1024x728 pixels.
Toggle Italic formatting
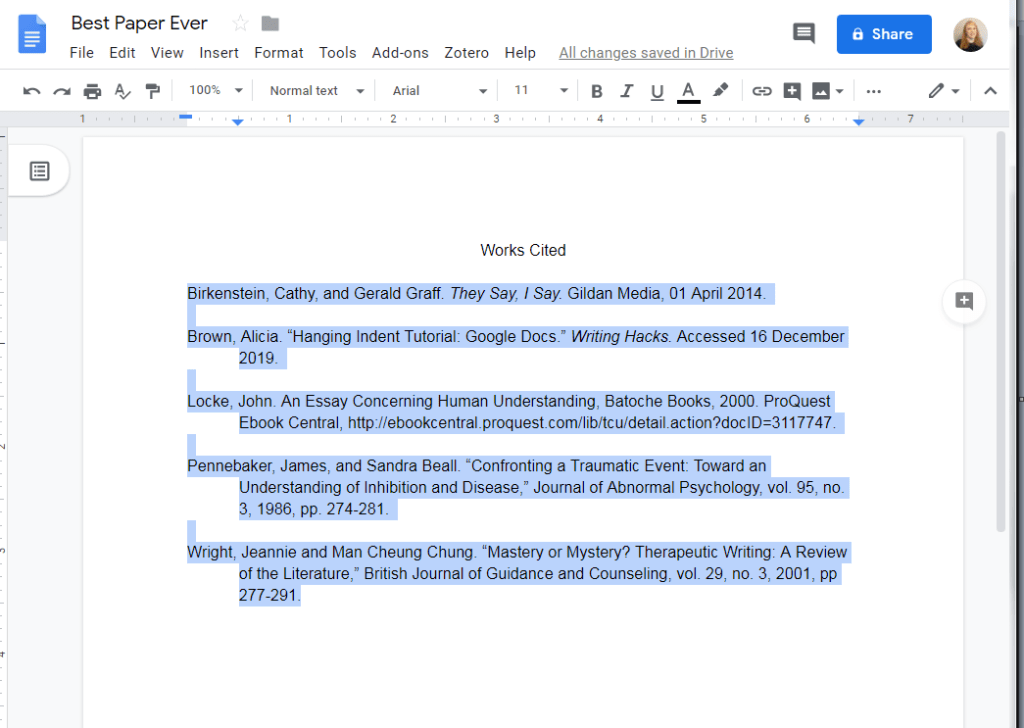tap(627, 91)
